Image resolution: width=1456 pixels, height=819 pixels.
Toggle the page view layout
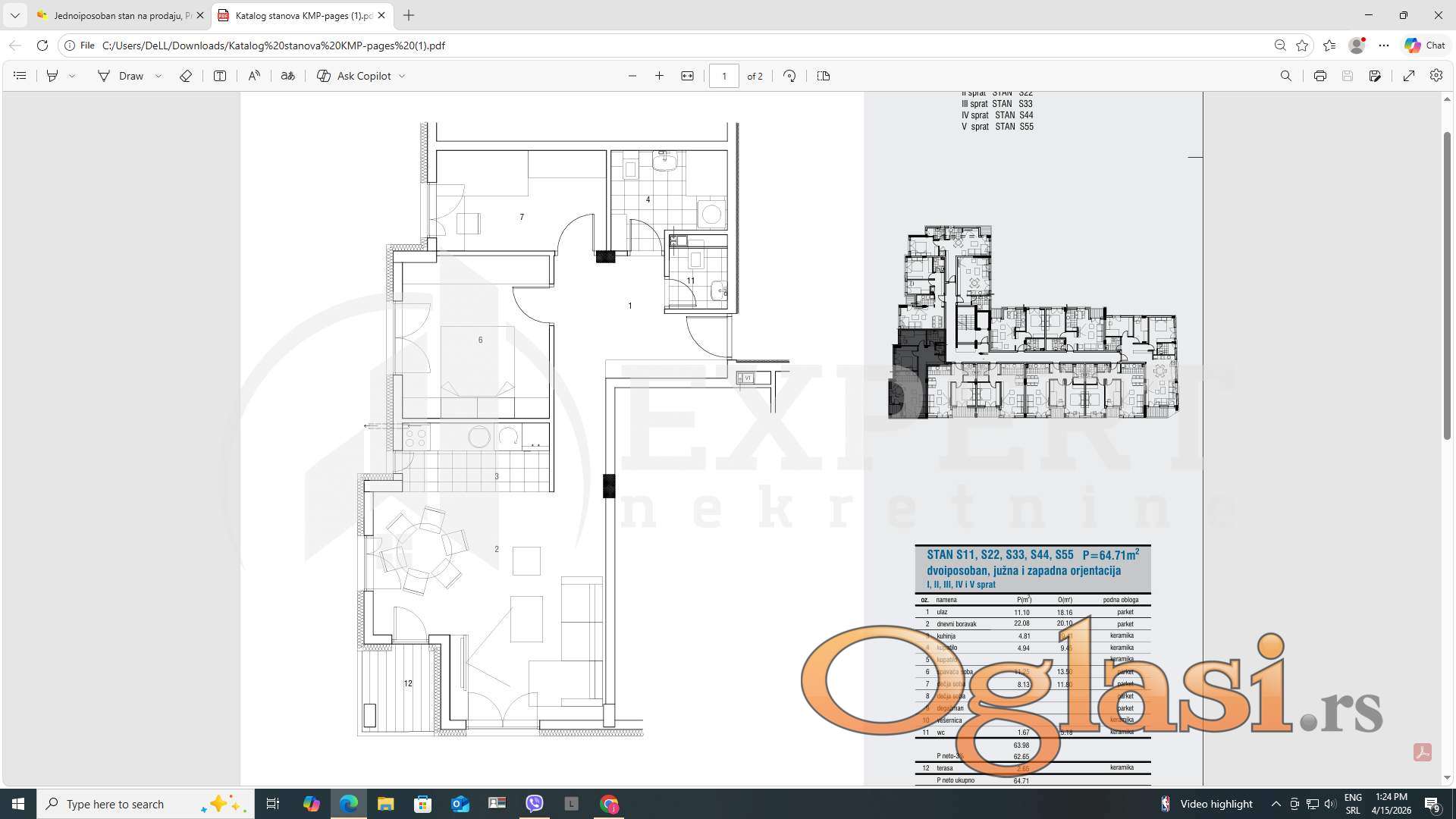[823, 76]
